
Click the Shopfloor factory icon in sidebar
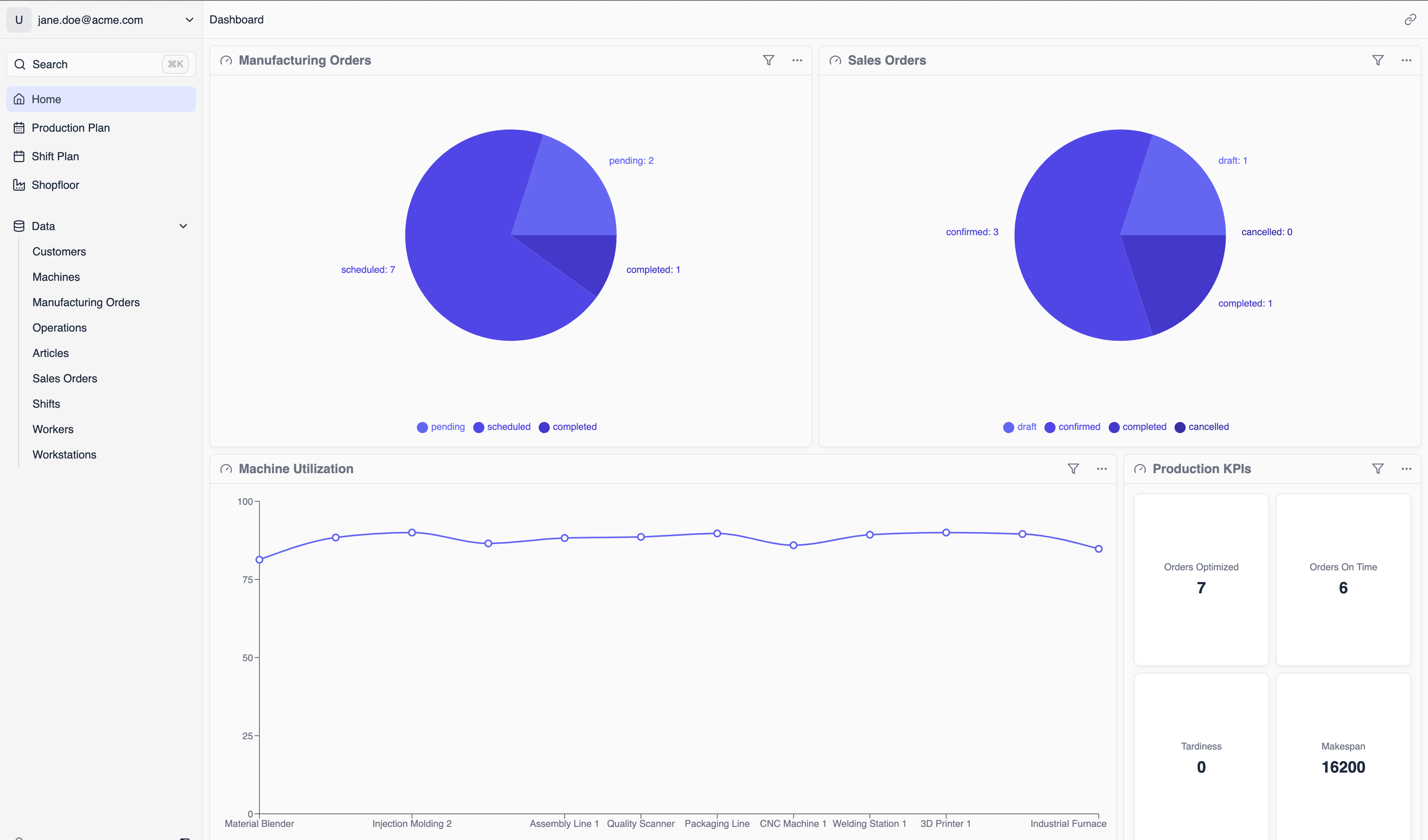pyautogui.click(x=19, y=185)
